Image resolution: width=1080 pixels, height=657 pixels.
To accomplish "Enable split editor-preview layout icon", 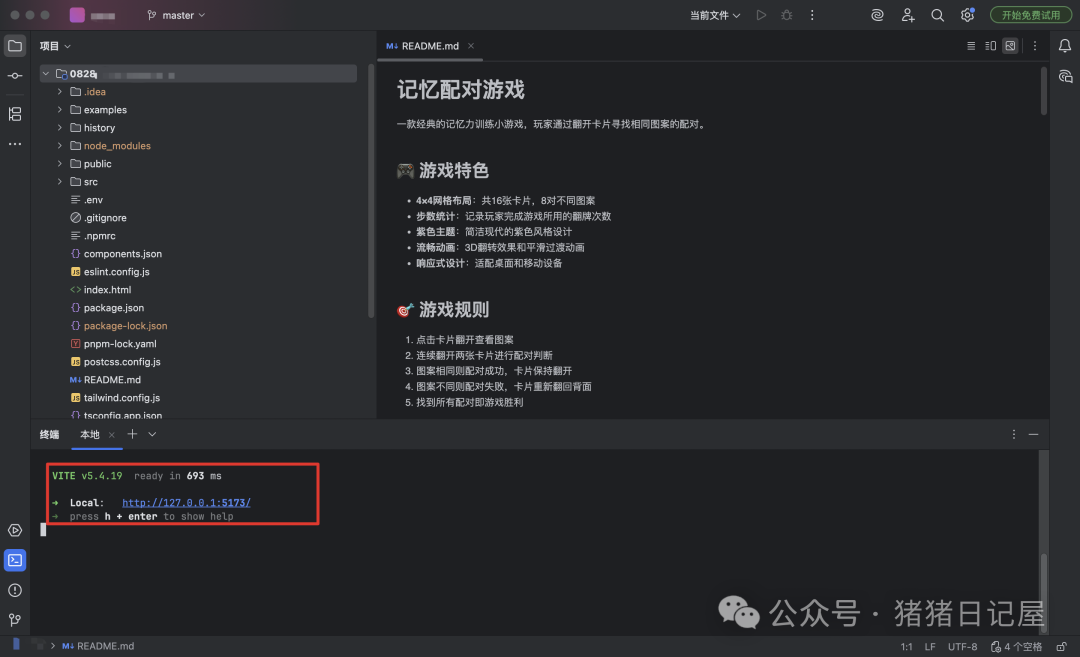I will click(x=990, y=45).
